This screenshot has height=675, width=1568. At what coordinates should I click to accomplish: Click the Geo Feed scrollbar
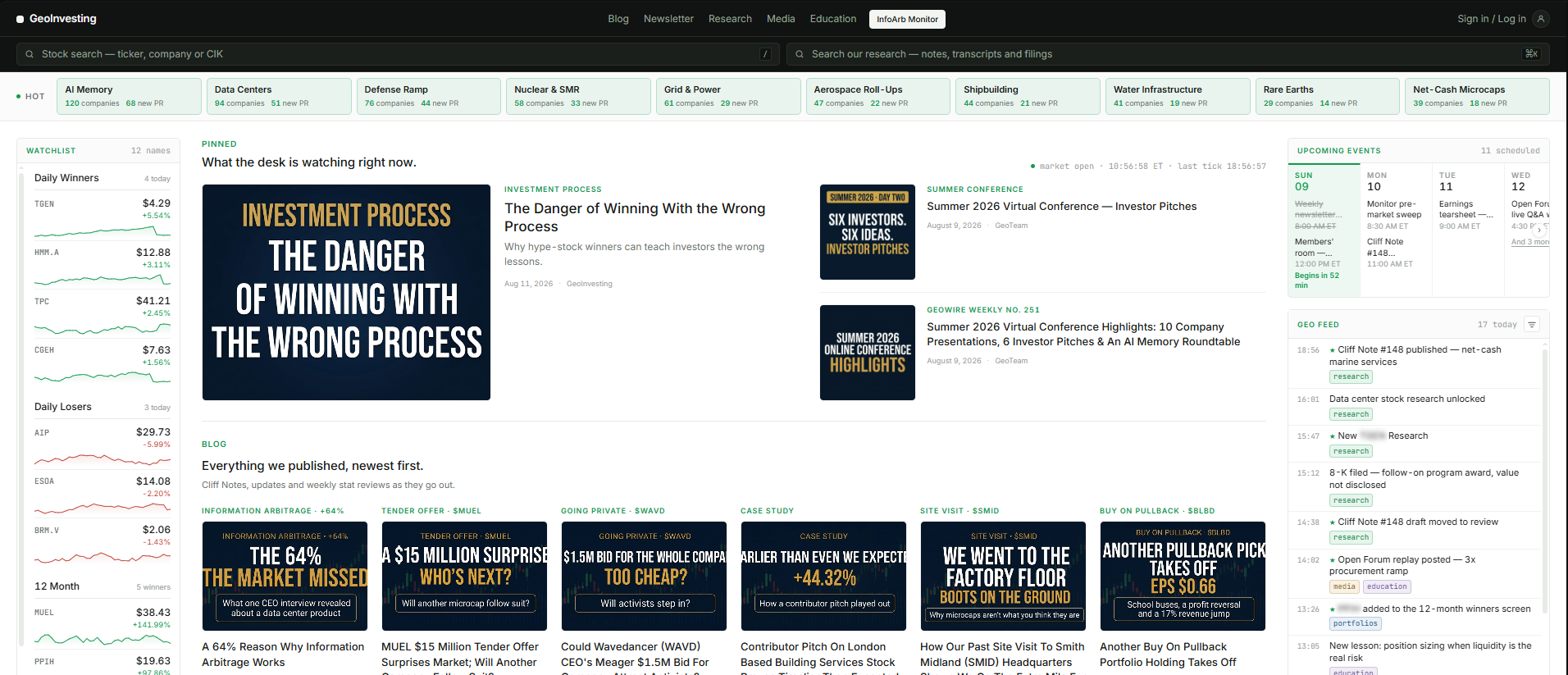(x=1546, y=480)
